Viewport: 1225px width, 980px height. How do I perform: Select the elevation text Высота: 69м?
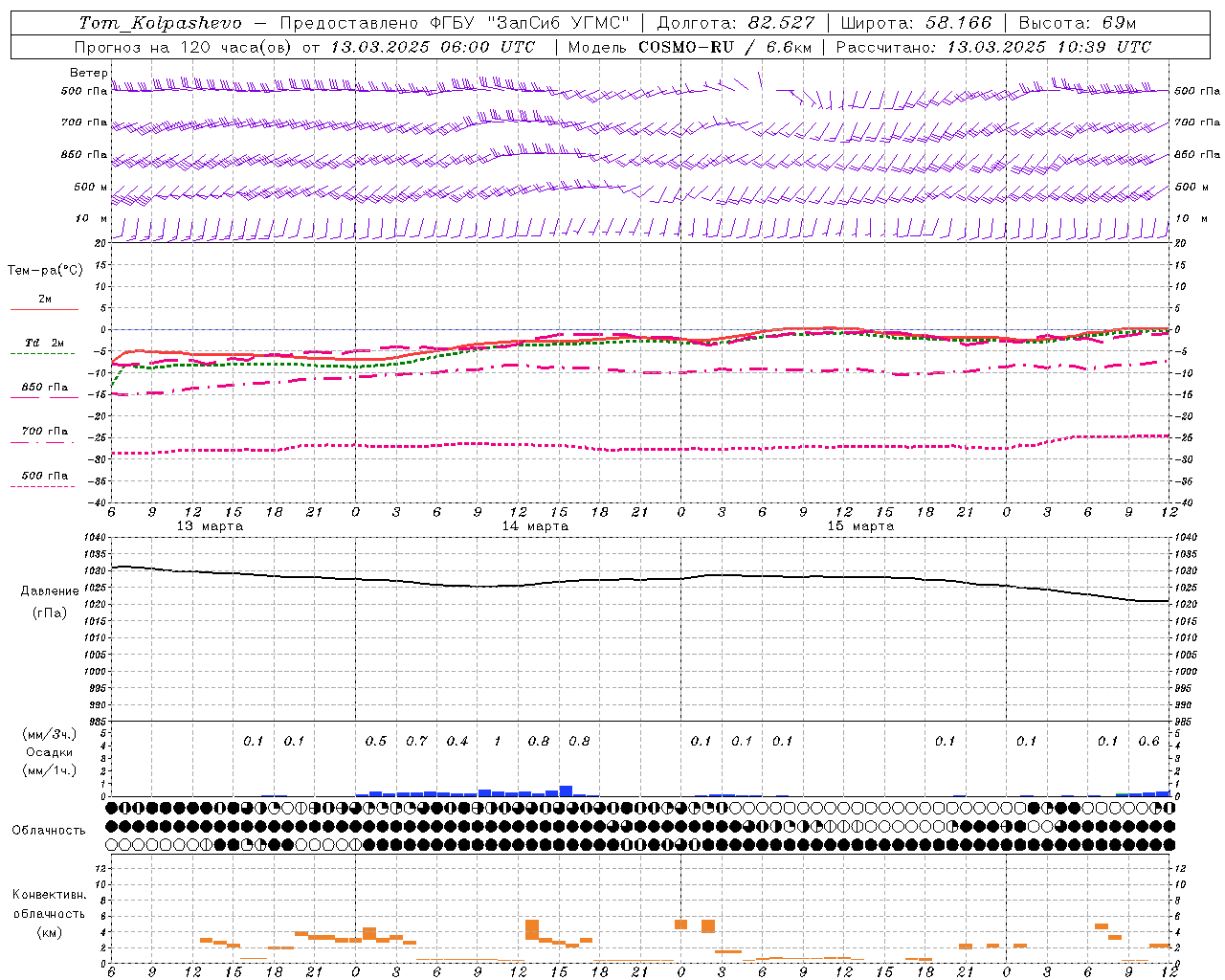pos(1078,23)
